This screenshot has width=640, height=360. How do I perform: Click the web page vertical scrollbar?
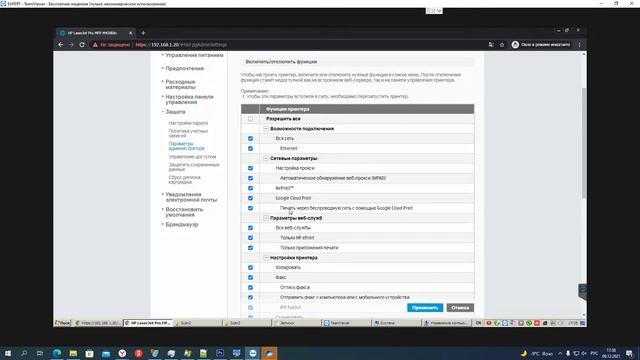tap(584, 143)
